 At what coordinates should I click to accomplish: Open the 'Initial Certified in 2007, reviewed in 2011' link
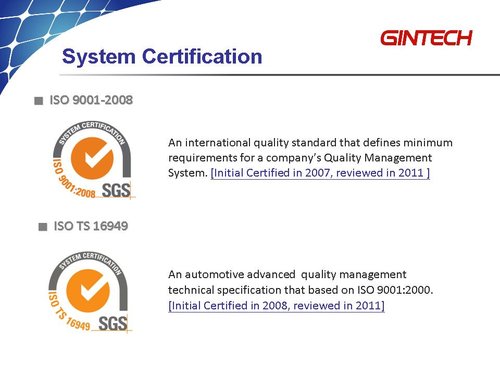320,173
